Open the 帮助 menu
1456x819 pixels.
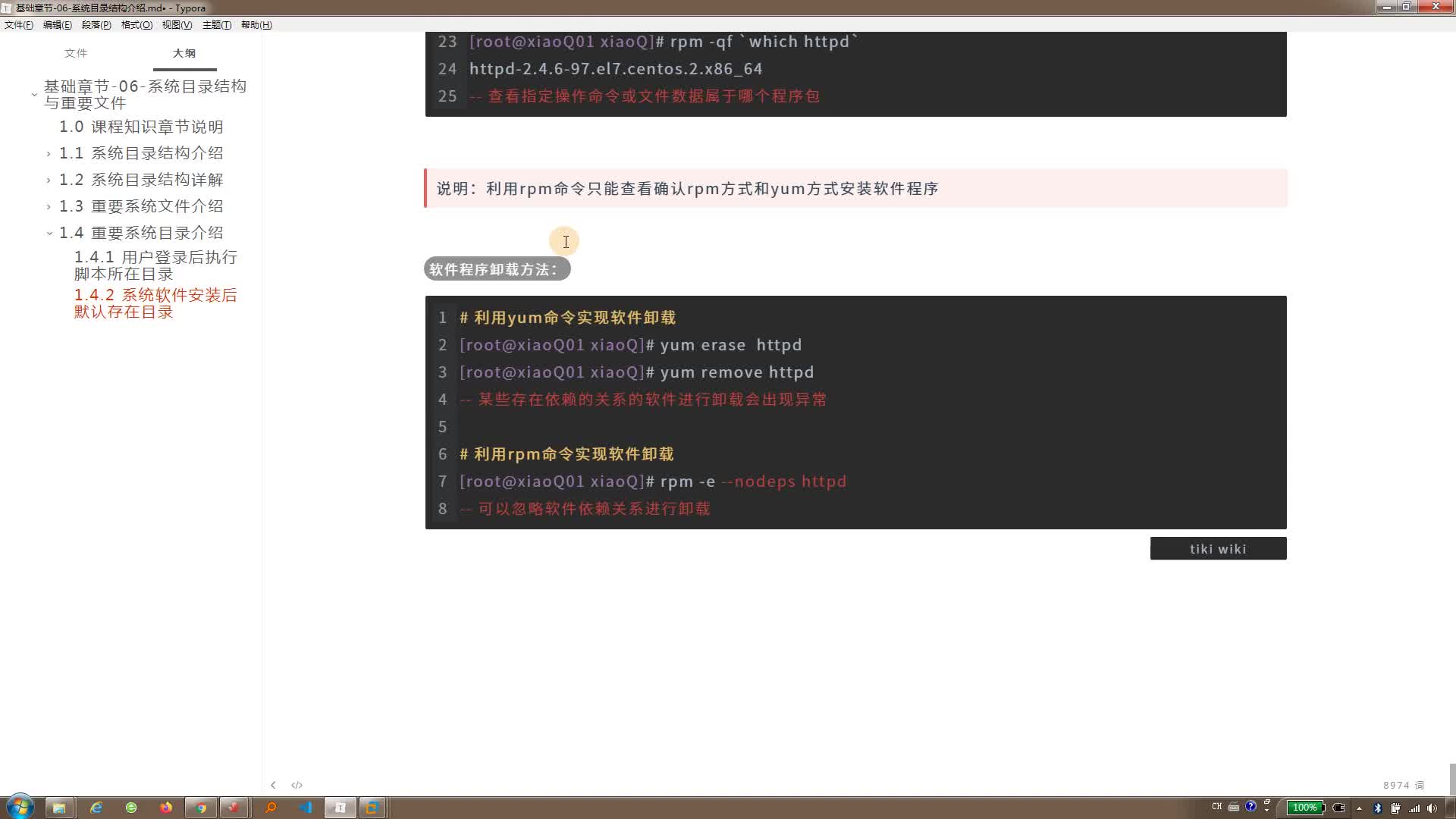tap(256, 25)
